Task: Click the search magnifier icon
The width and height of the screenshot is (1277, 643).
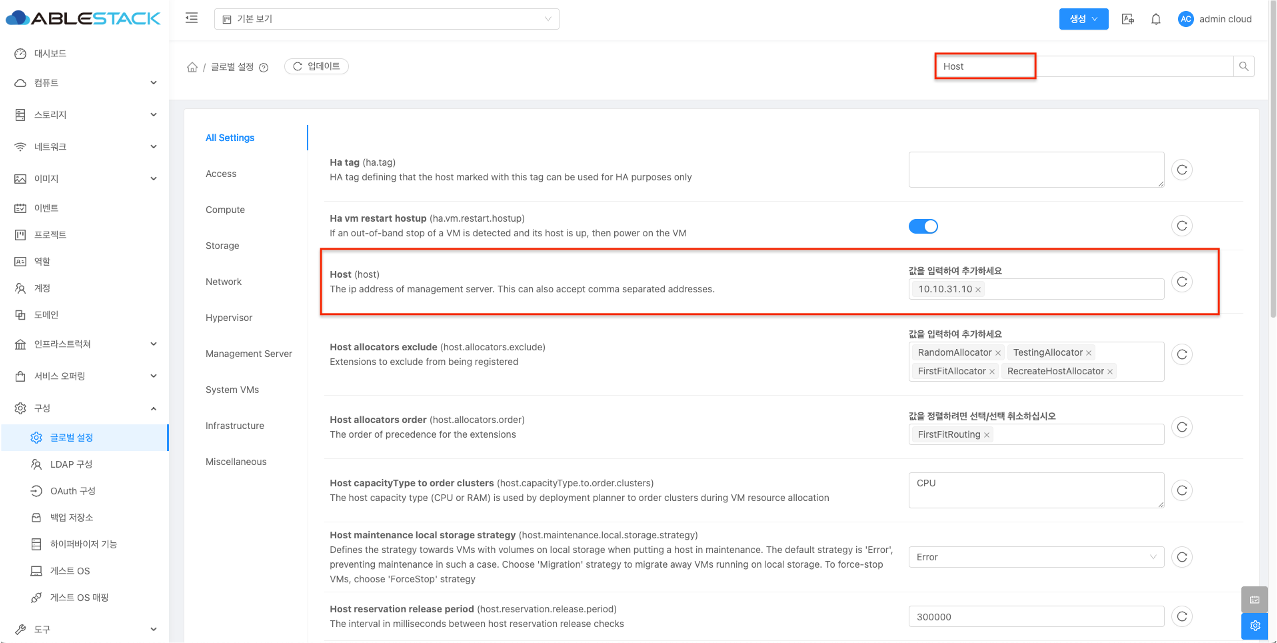Action: [1244, 66]
